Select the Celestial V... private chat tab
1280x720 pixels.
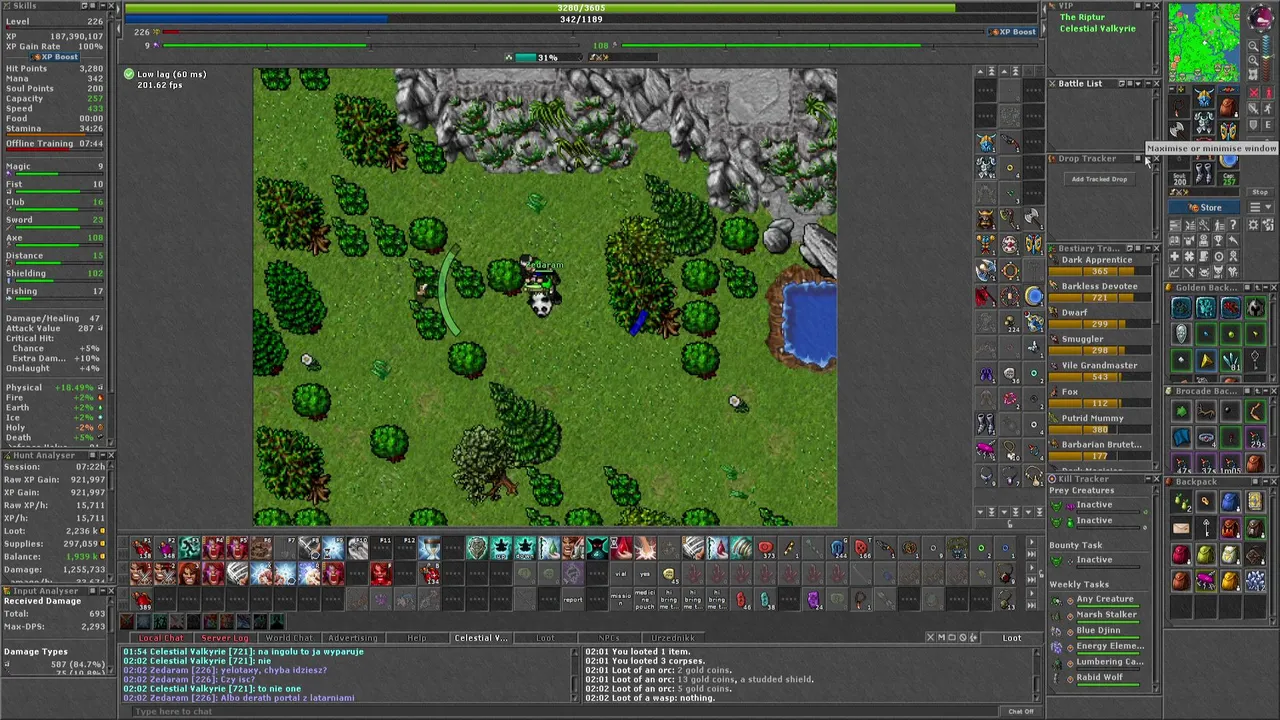coord(481,638)
